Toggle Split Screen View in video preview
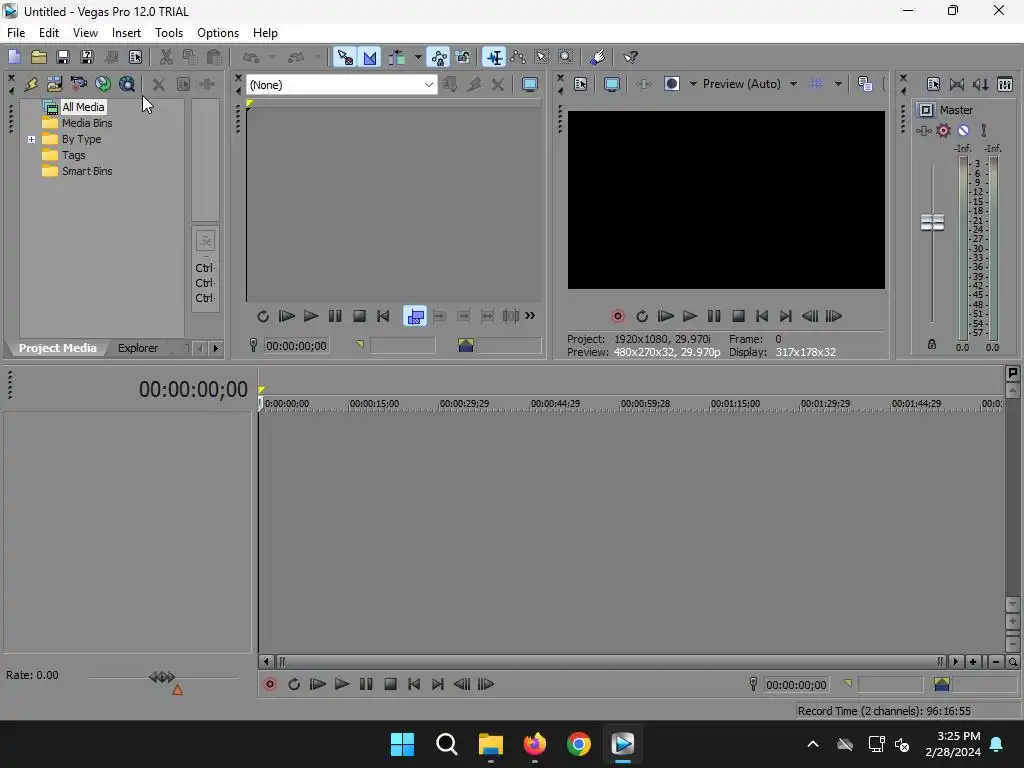Viewport: 1024px width, 768px height. coord(671,84)
